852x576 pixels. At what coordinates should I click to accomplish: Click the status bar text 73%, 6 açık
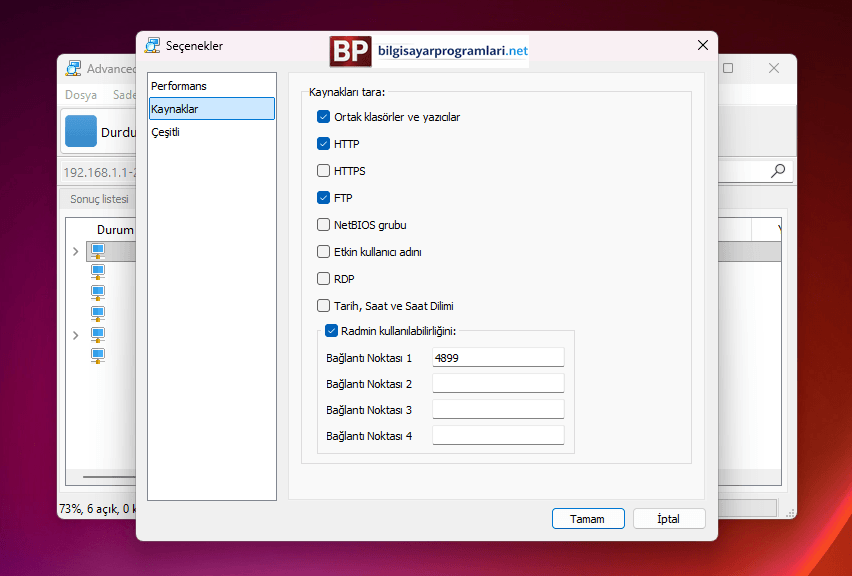pos(97,509)
